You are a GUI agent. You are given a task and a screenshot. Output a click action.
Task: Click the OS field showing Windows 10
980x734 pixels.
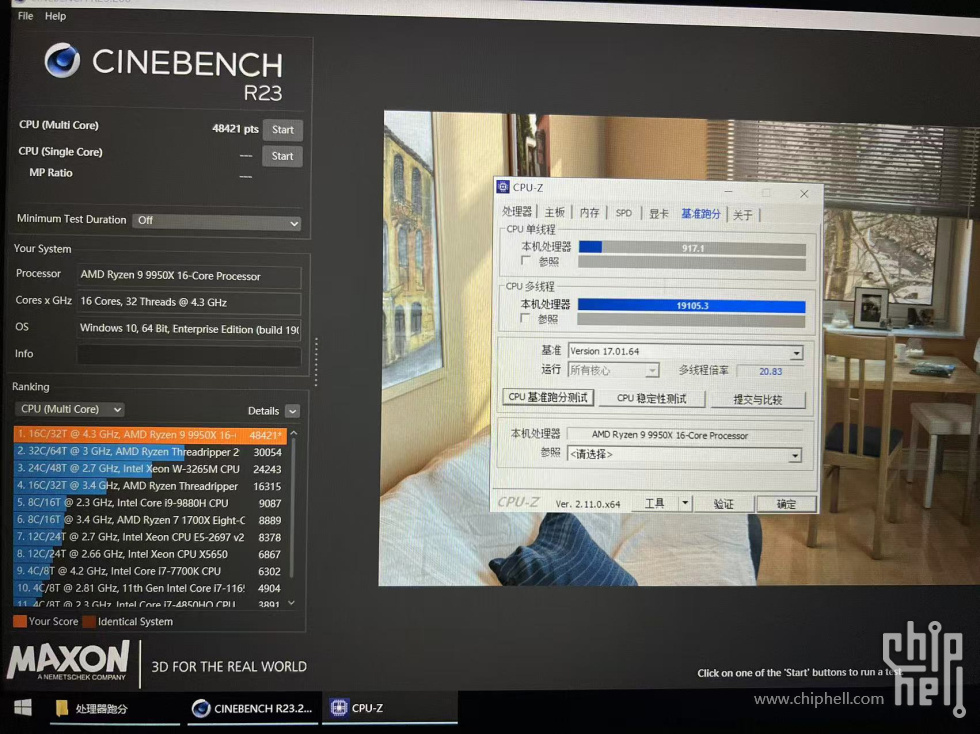[x=189, y=329]
